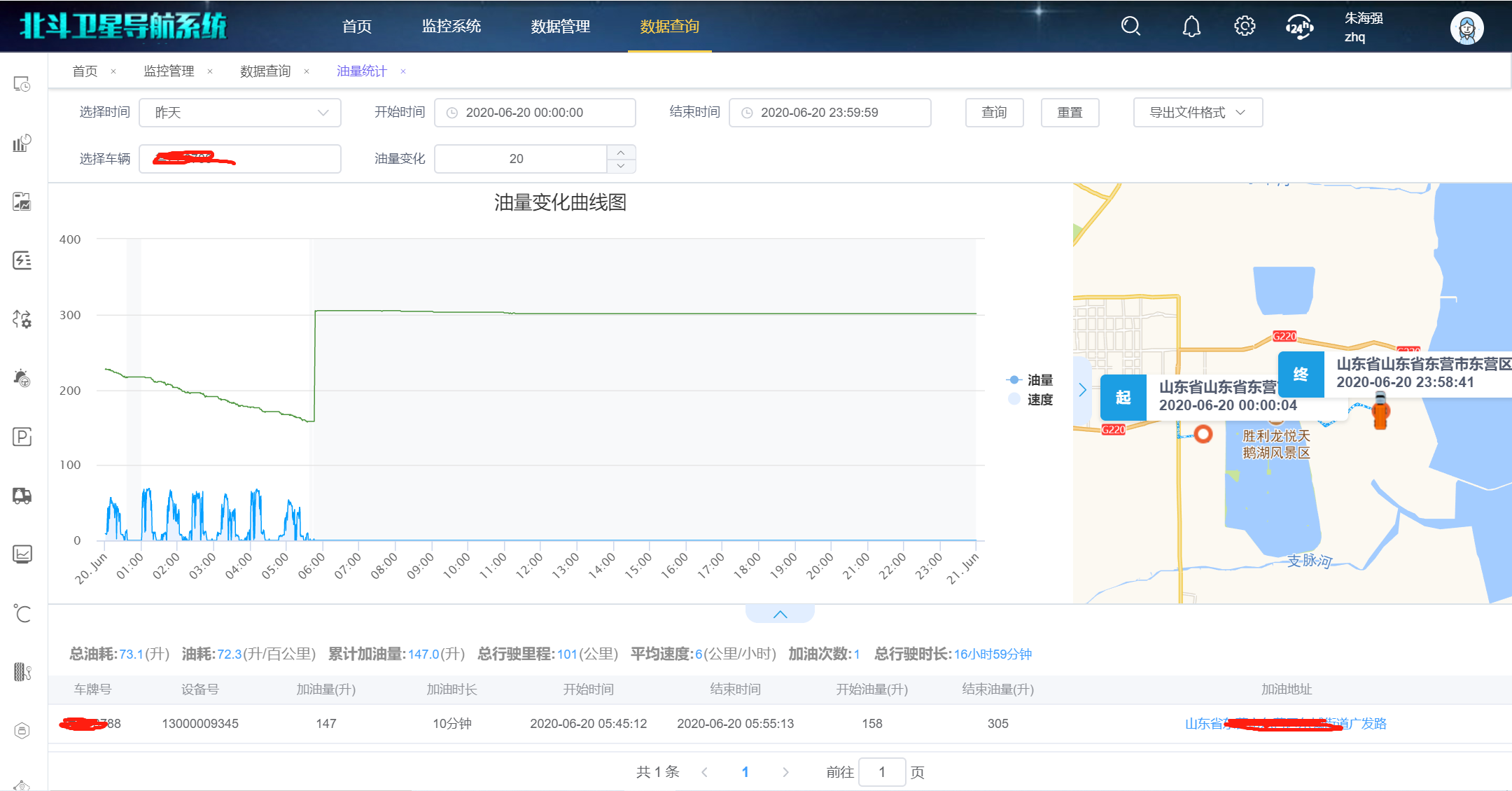Open the notification bell icon
This screenshot has height=791, width=1512.
point(1191,27)
